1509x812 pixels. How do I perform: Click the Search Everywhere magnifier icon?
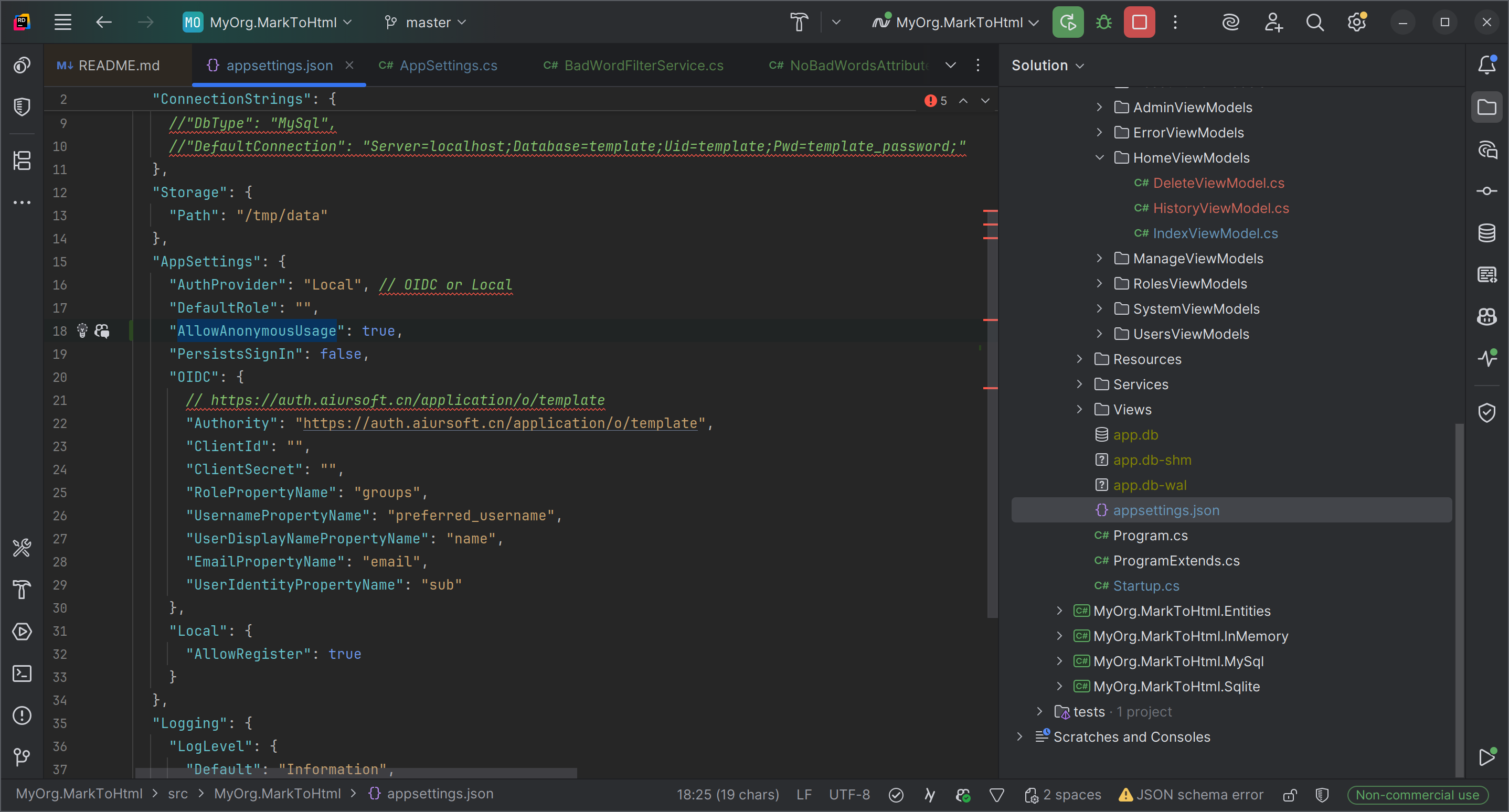click(x=1314, y=22)
